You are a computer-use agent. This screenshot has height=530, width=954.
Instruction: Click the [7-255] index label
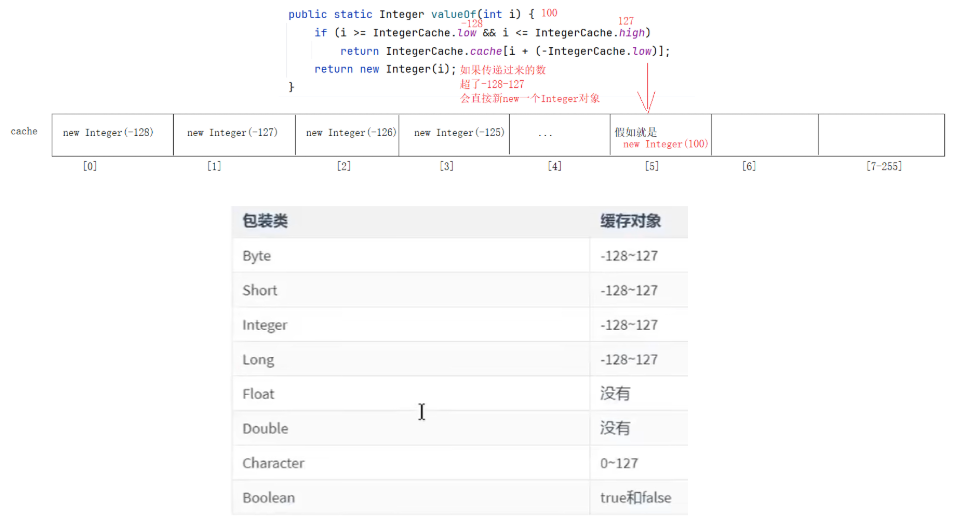tap(884, 166)
